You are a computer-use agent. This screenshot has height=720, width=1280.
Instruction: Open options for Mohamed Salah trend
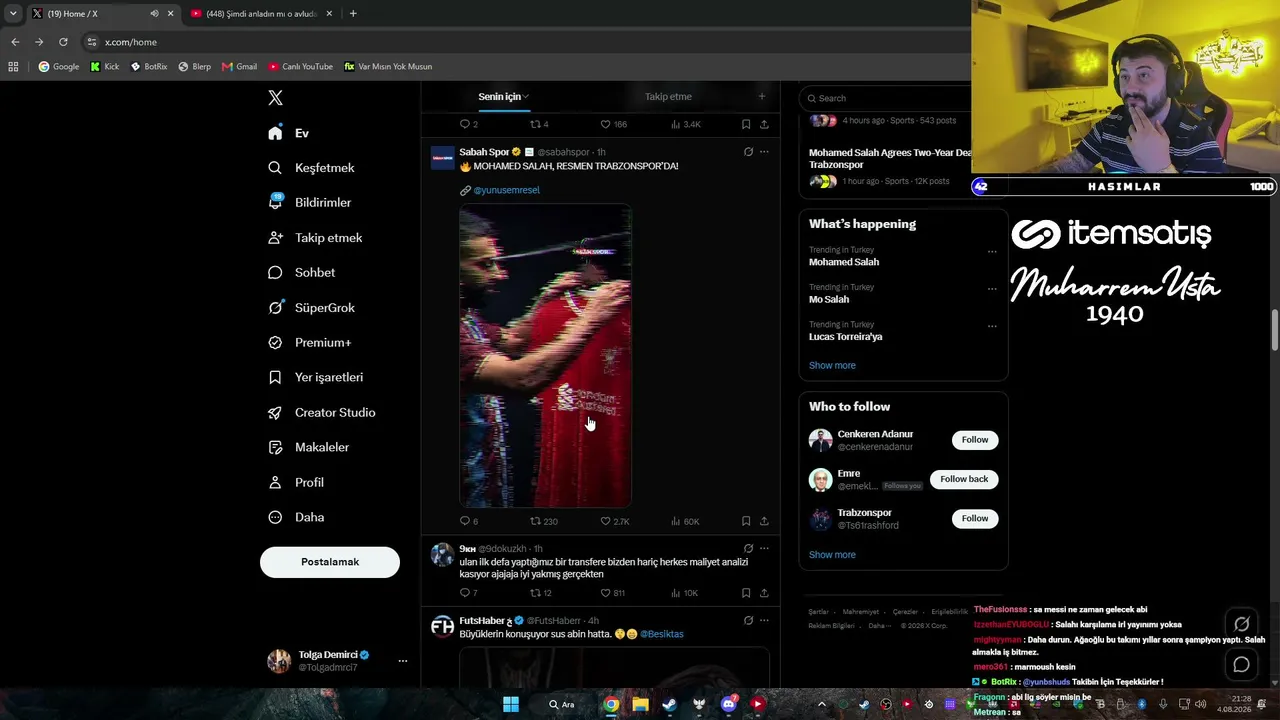pos(992,252)
